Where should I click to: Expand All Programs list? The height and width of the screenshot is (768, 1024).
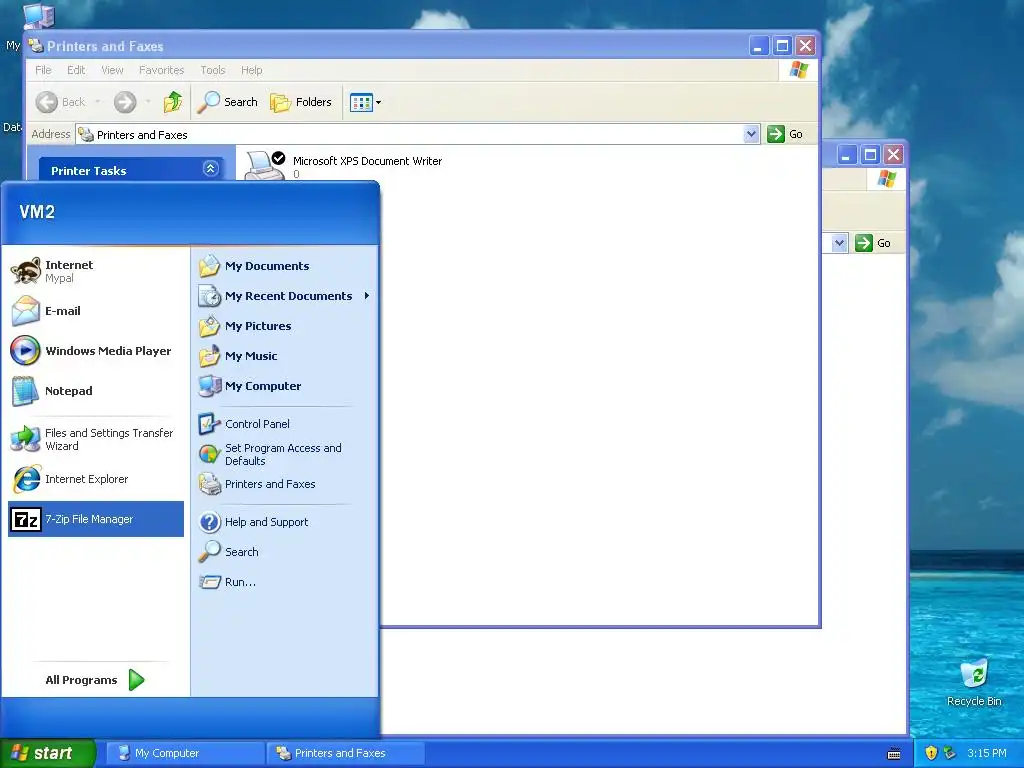tap(95, 680)
